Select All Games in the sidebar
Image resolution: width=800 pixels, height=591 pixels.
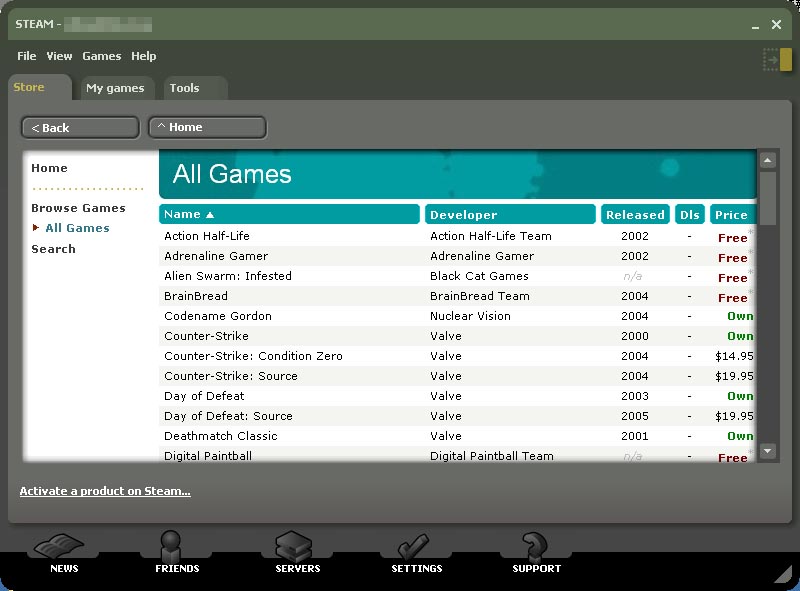(78, 228)
